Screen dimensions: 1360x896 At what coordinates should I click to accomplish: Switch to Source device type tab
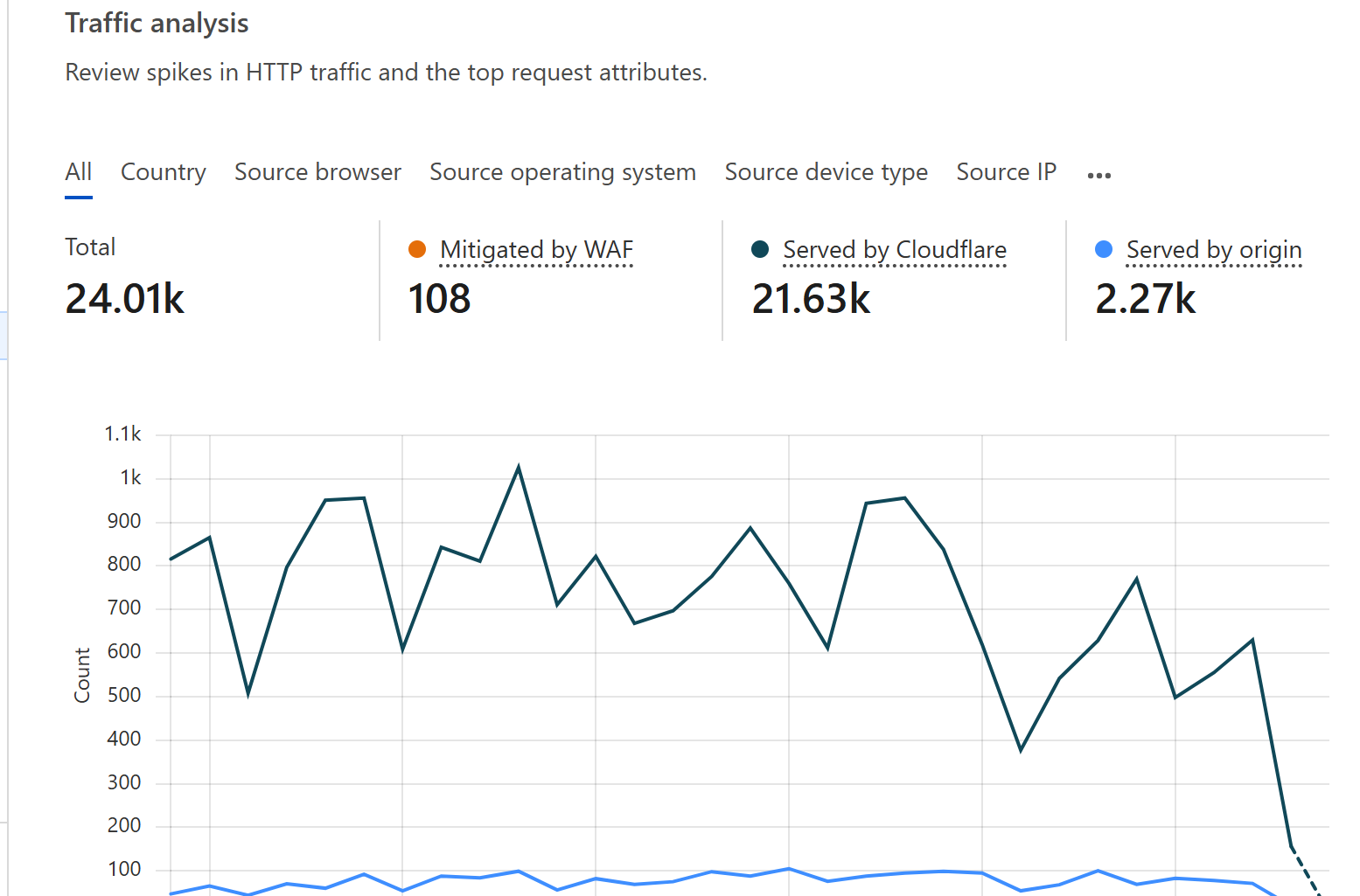pos(826,172)
